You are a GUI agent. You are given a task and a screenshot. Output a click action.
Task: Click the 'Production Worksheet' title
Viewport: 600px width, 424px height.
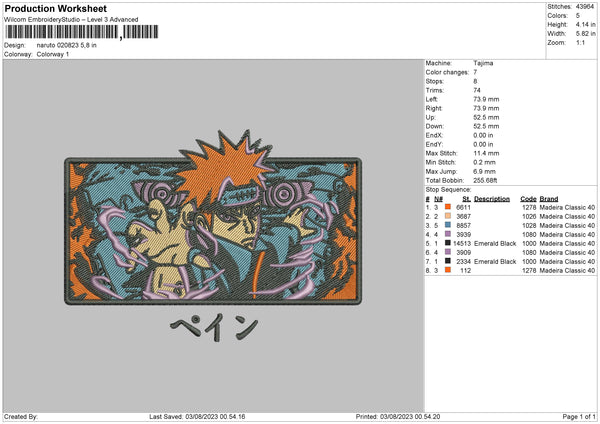click(55, 8)
